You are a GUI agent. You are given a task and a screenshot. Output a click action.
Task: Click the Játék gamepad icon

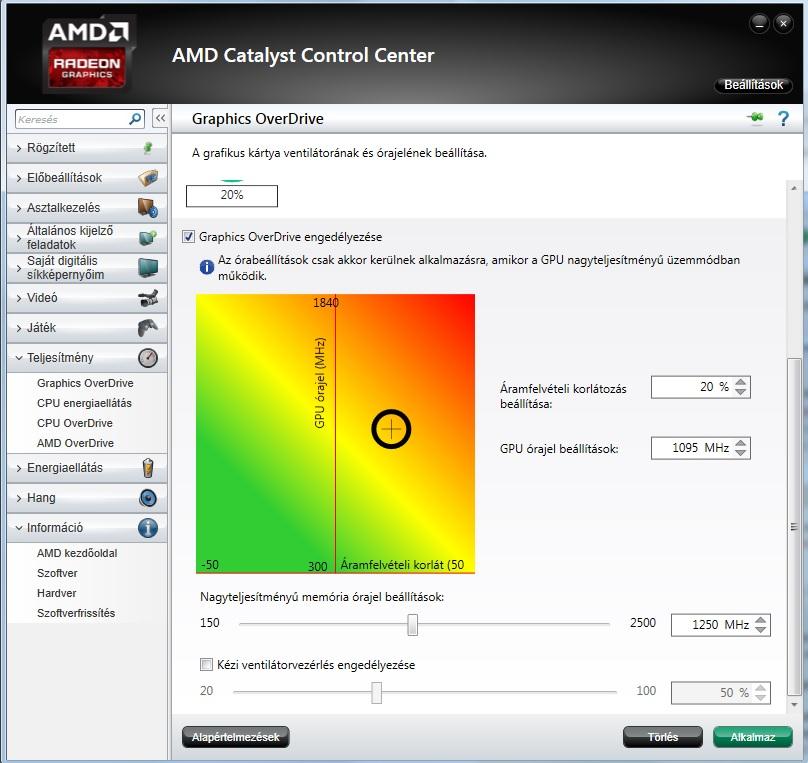[x=148, y=328]
